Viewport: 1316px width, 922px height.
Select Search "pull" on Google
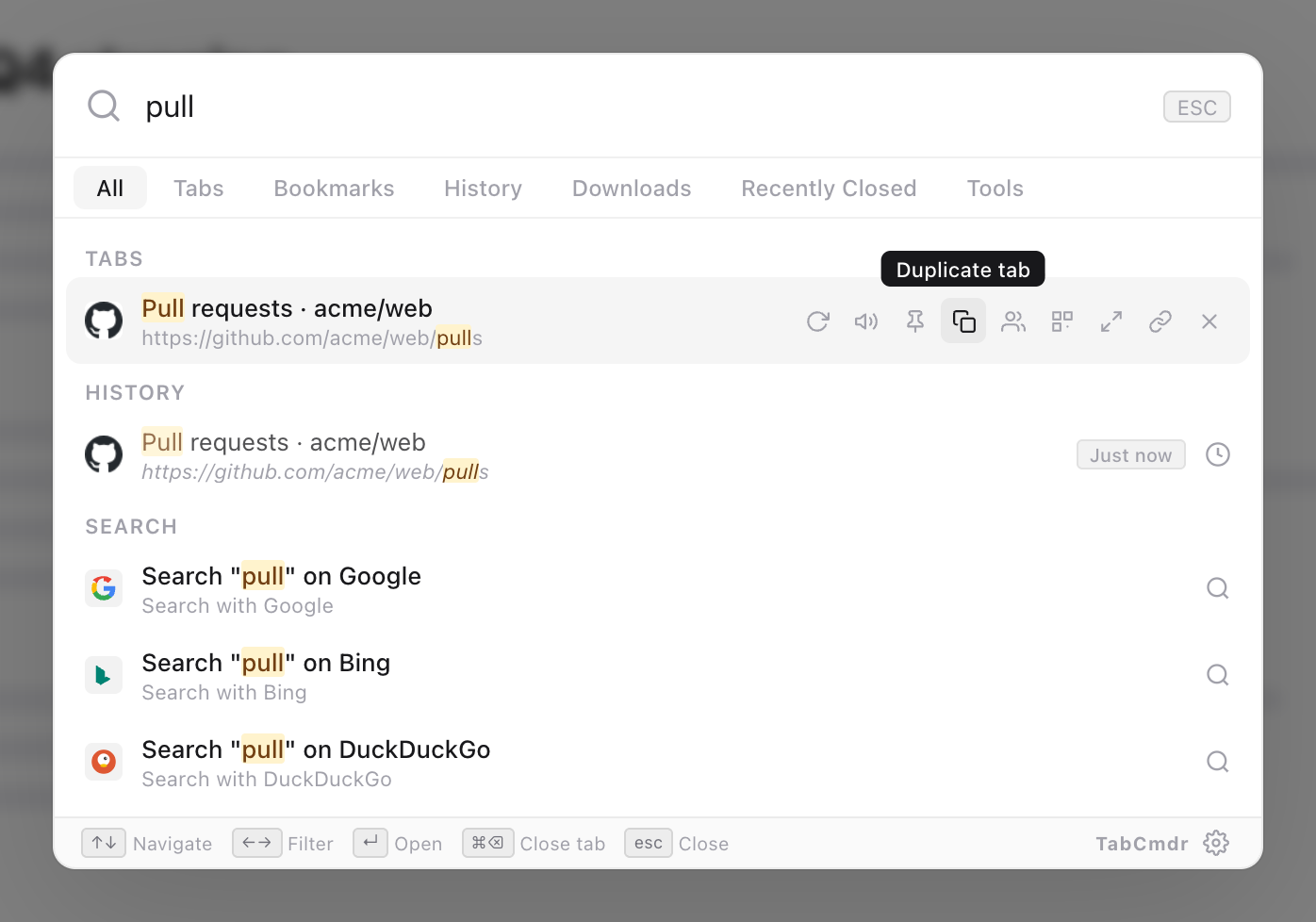[658, 588]
